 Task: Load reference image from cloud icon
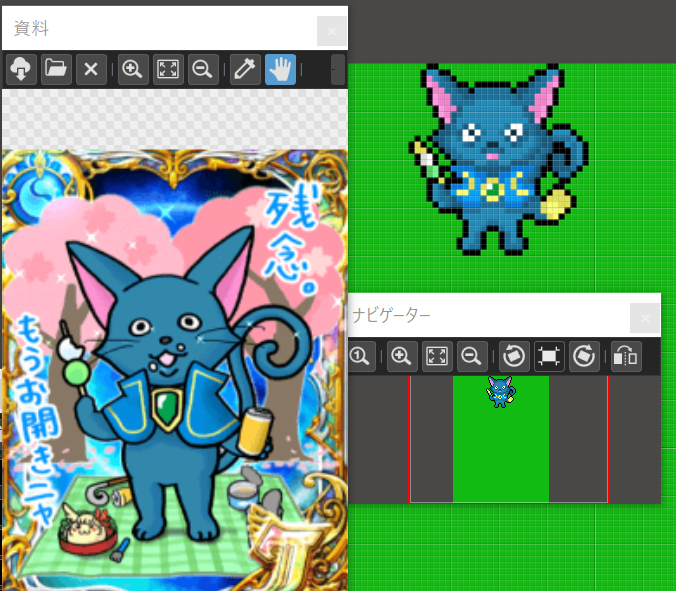point(21,69)
